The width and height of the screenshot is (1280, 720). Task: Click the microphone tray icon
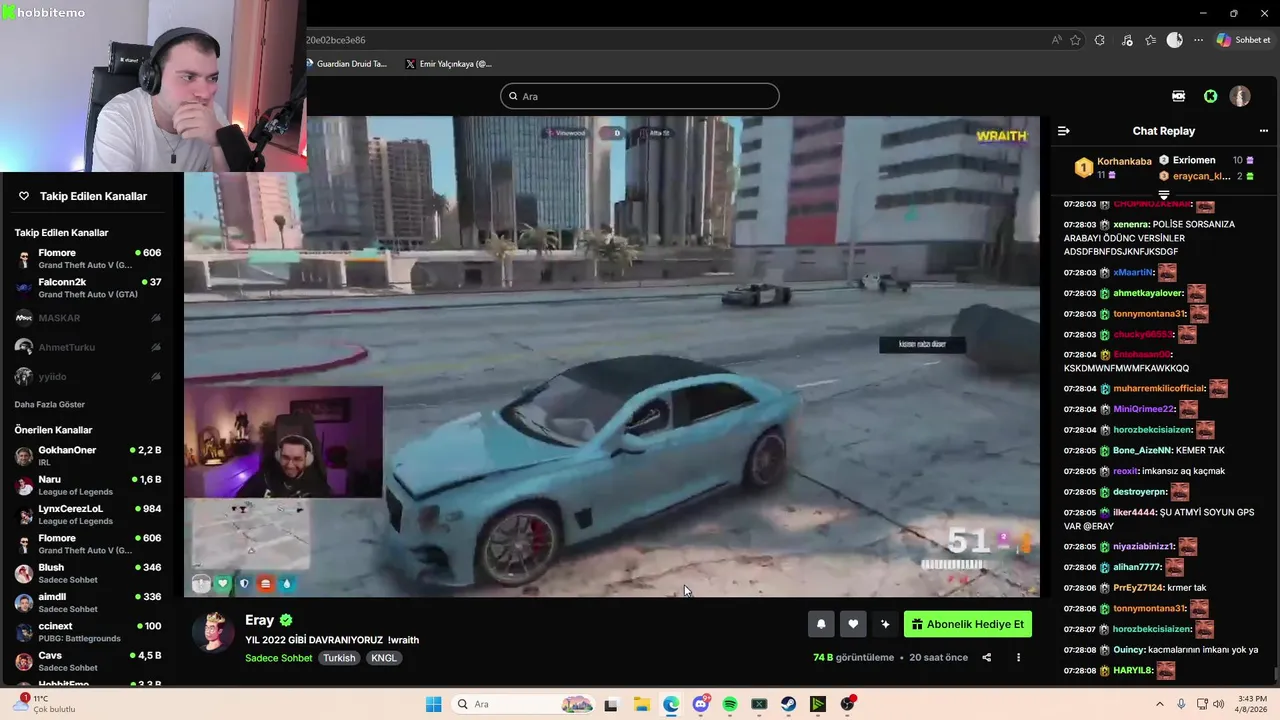pos(1181,704)
